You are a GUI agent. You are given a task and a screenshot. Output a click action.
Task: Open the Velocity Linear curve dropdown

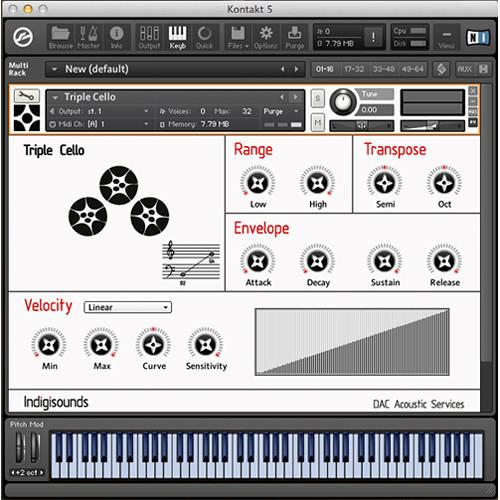click(x=128, y=307)
